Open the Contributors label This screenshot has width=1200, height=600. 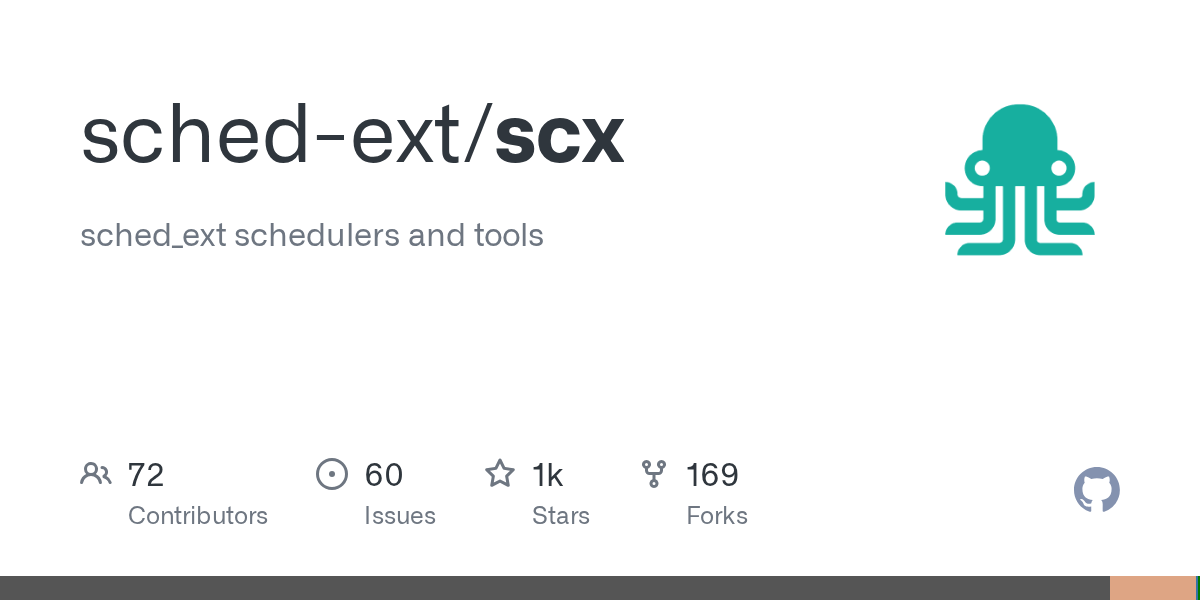click(198, 516)
